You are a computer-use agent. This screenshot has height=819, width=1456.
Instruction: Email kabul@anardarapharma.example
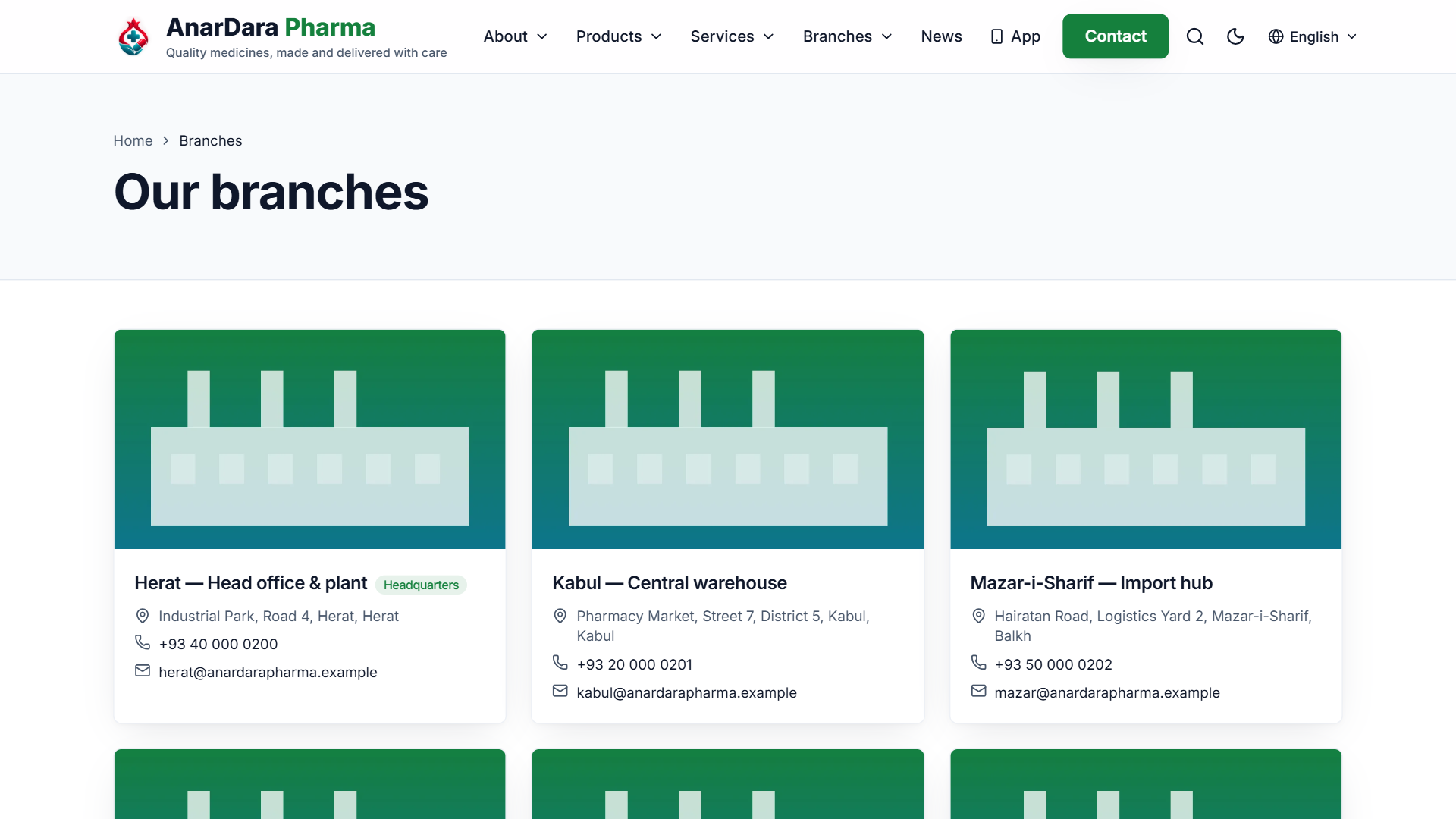[686, 692]
